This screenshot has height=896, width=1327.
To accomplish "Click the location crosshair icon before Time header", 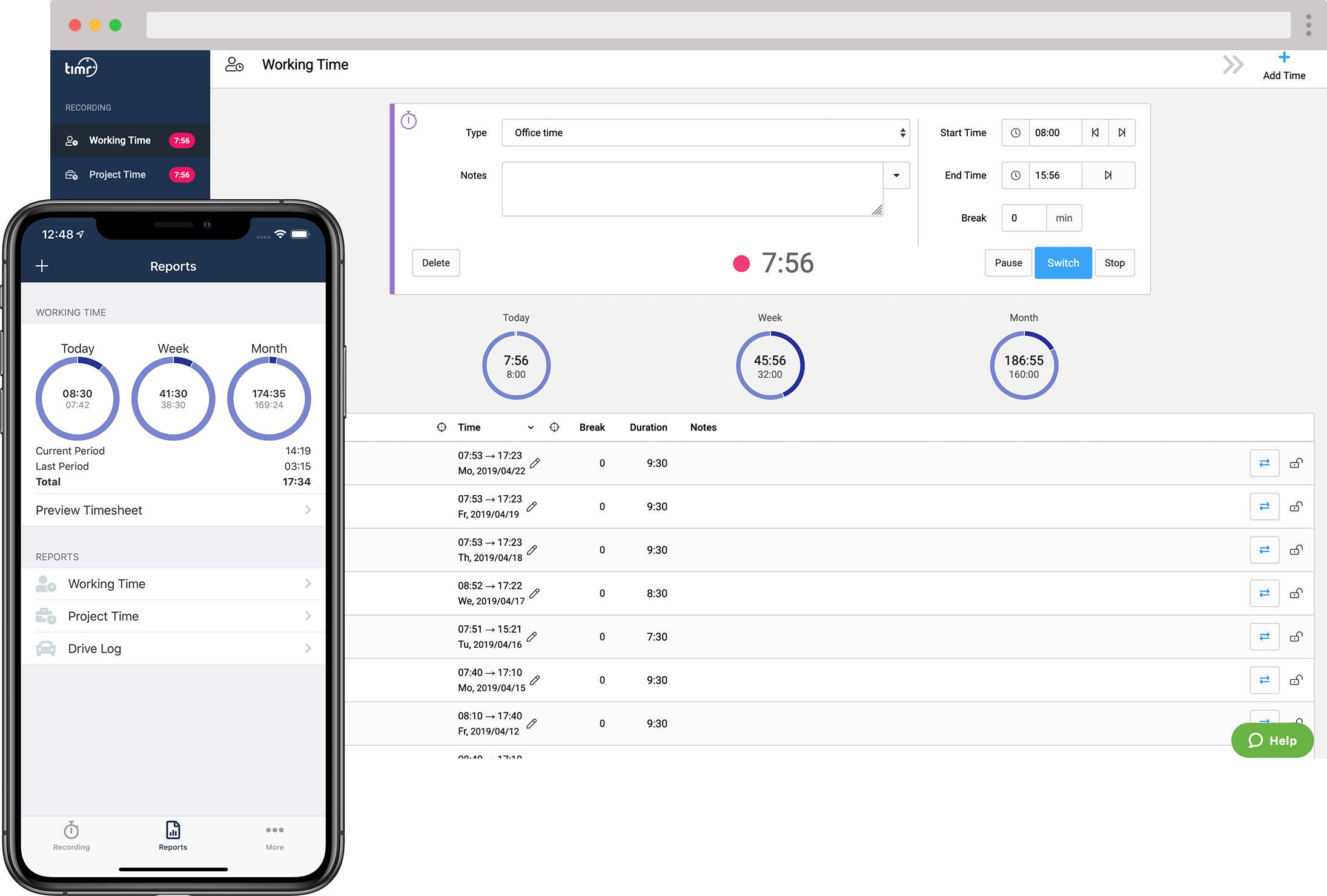I will click(x=442, y=427).
